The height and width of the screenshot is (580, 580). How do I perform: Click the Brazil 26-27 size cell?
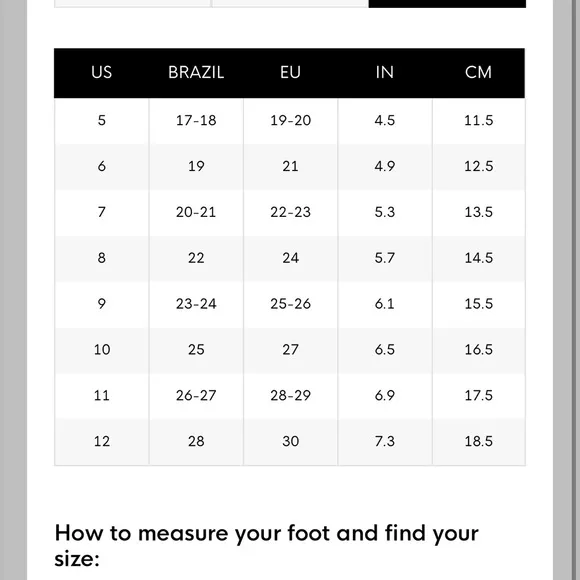click(x=196, y=396)
